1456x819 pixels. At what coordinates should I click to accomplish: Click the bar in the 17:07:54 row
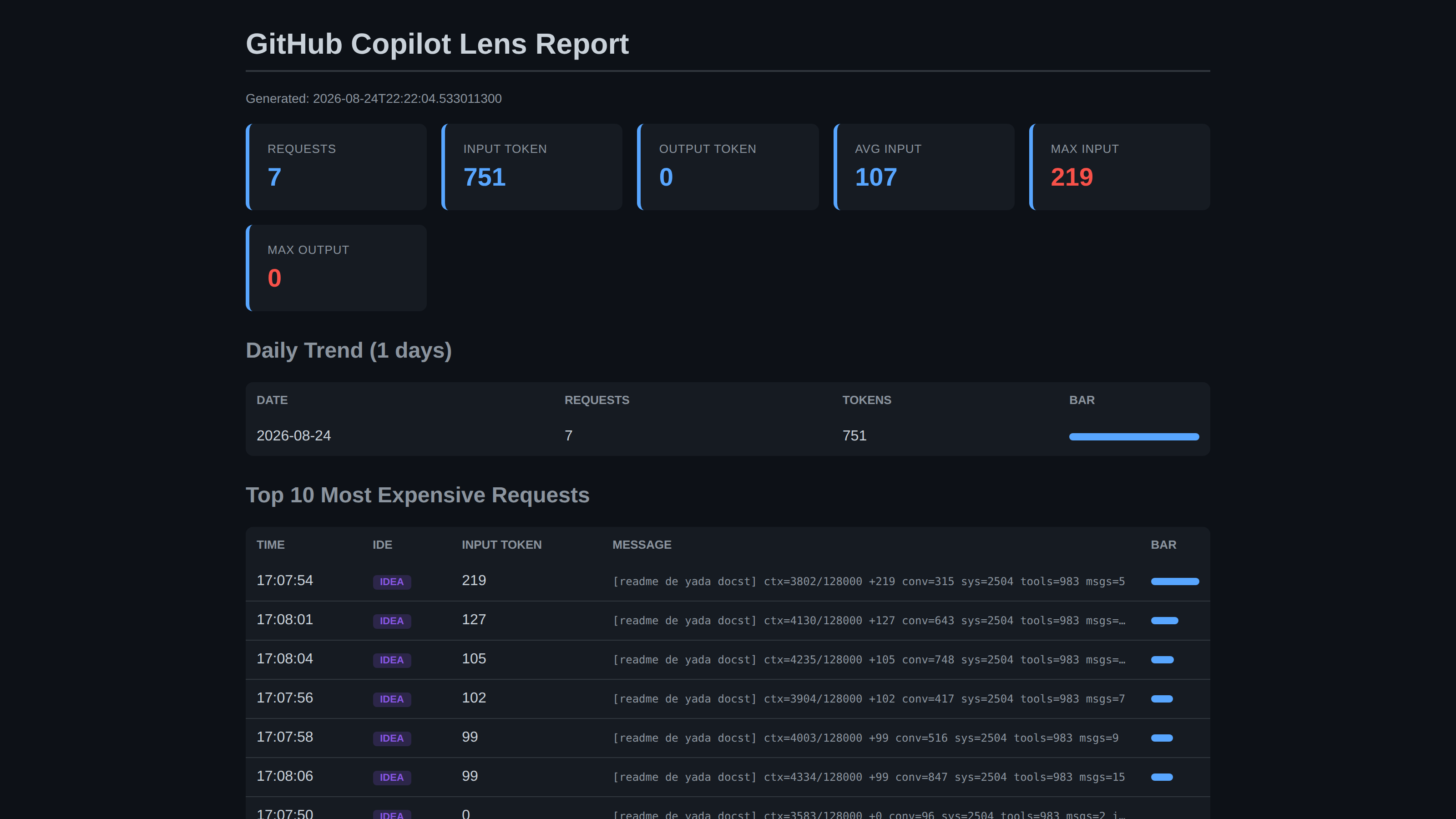[1174, 581]
